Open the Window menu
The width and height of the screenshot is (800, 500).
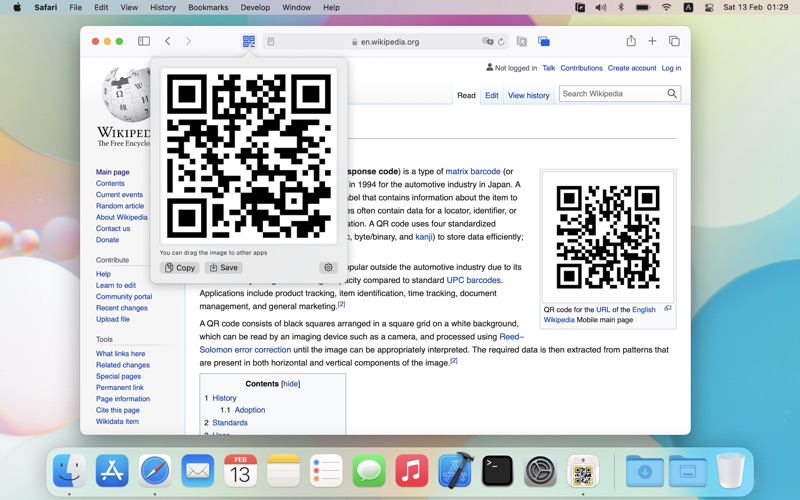click(296, 7)
